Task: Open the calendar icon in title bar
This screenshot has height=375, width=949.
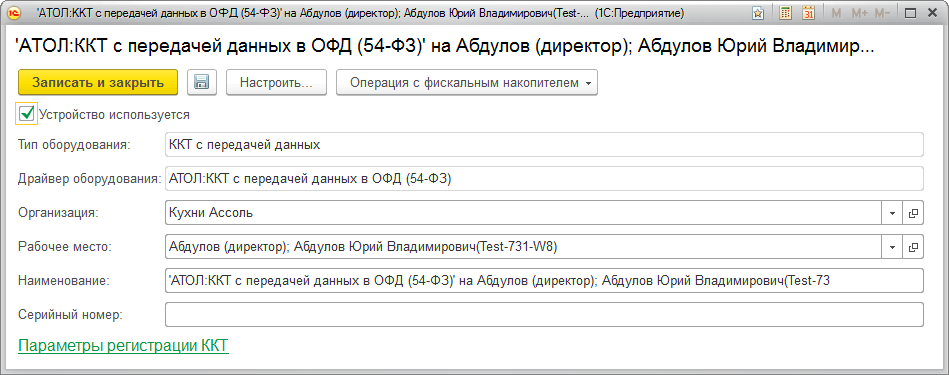Action: 808,13
